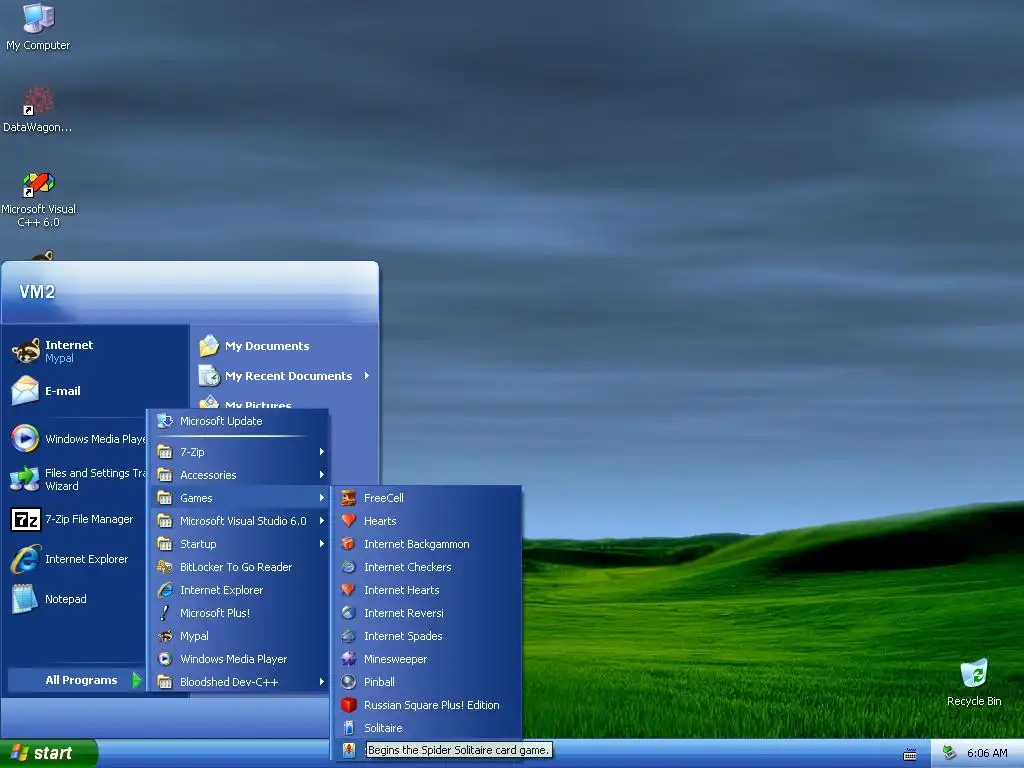Select the DataWagon desktop shortcut icon
1024x768 pixels.
click(38, 101)
